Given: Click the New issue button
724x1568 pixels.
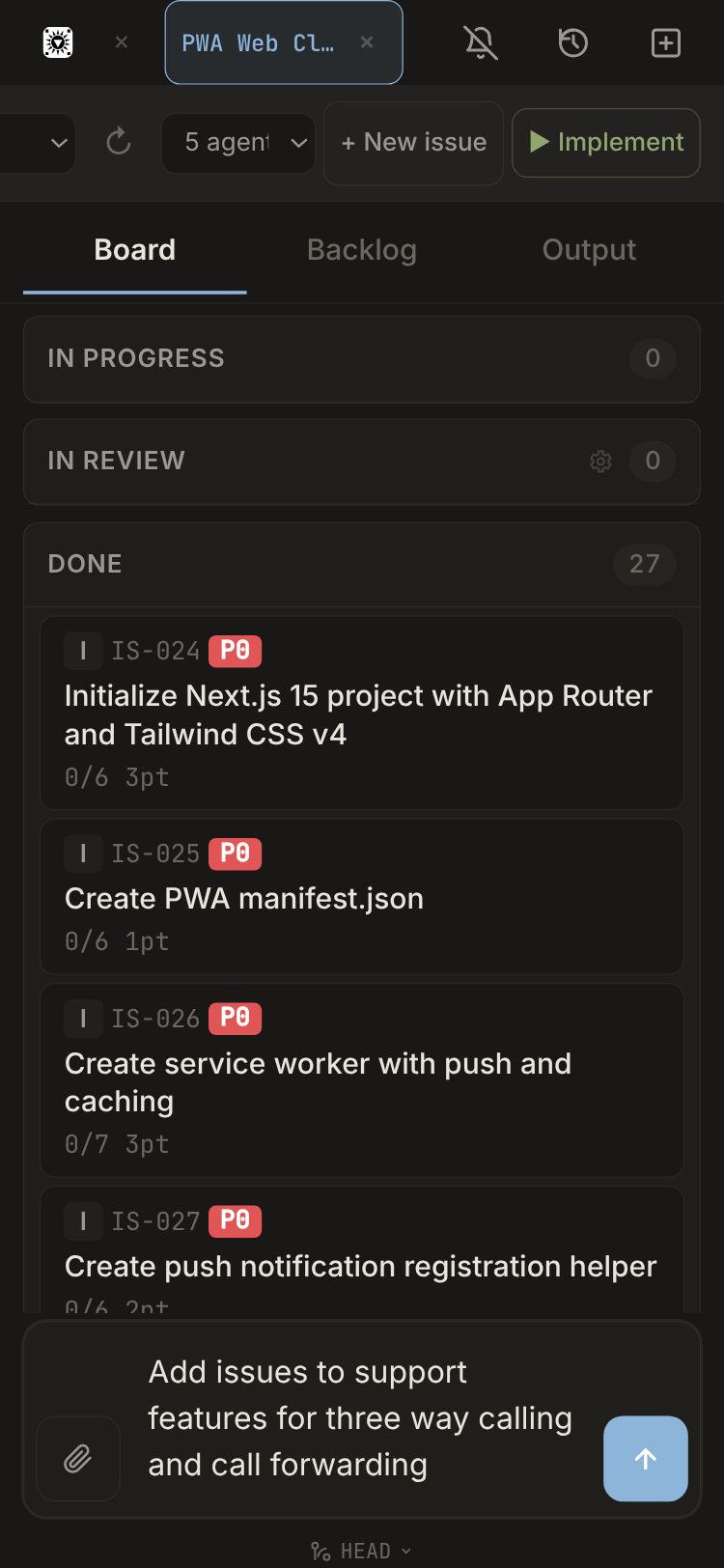Looking at the screenshot, I should pos(413,143).
